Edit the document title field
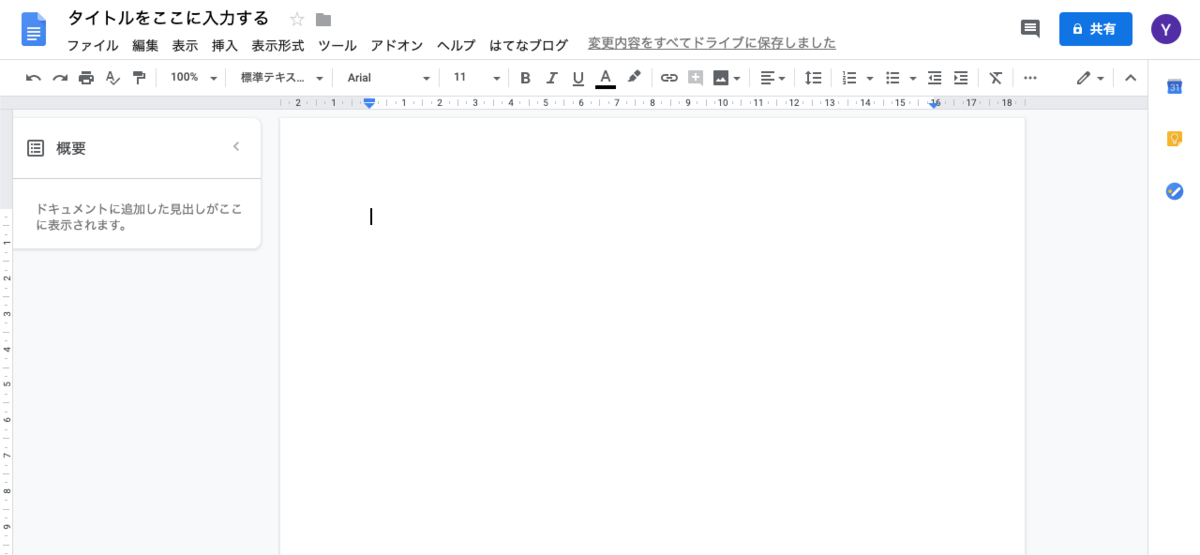 click(168, 18)
